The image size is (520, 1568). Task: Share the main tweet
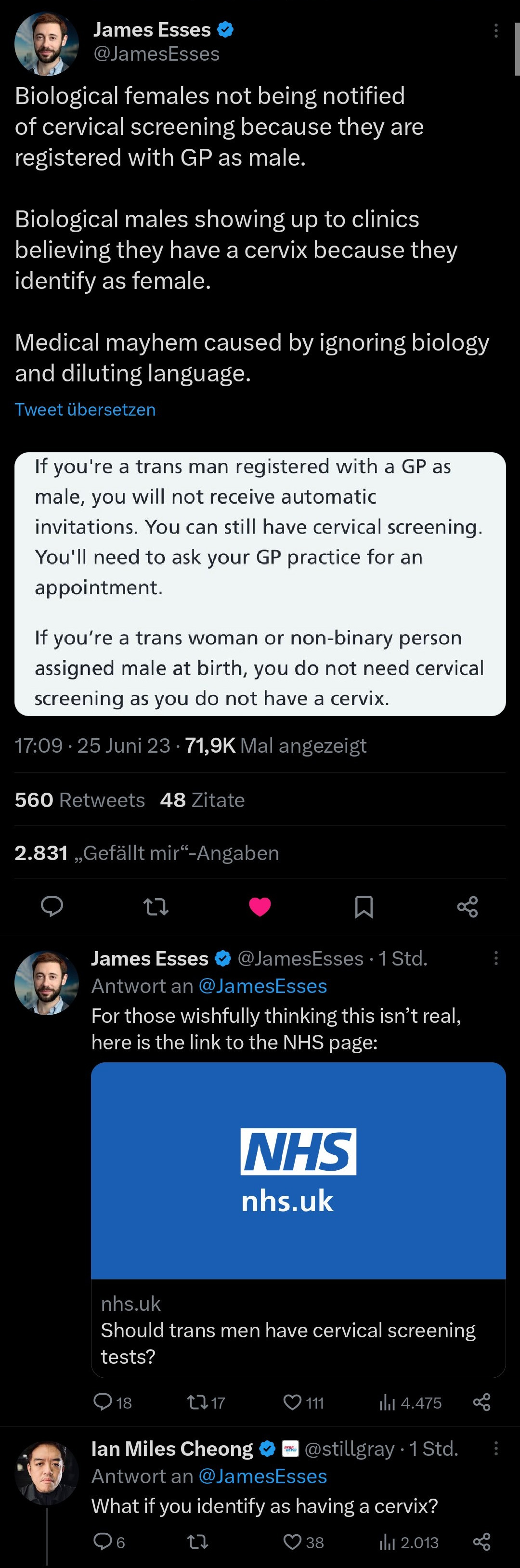(468, 907)
